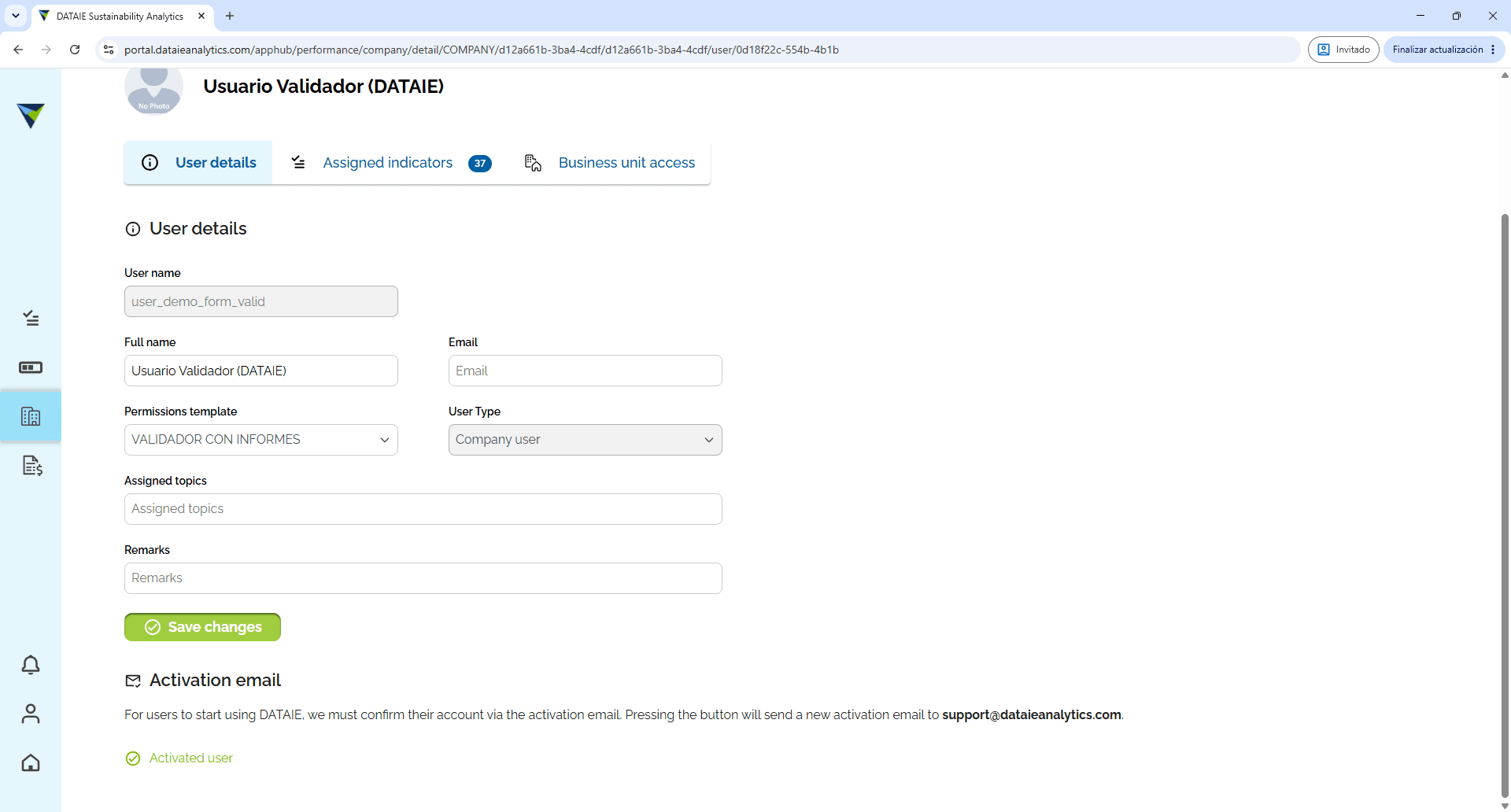Screen dimensions: 1511x812
Task: Open a new browser tab
Action: (x=230, y=16)
